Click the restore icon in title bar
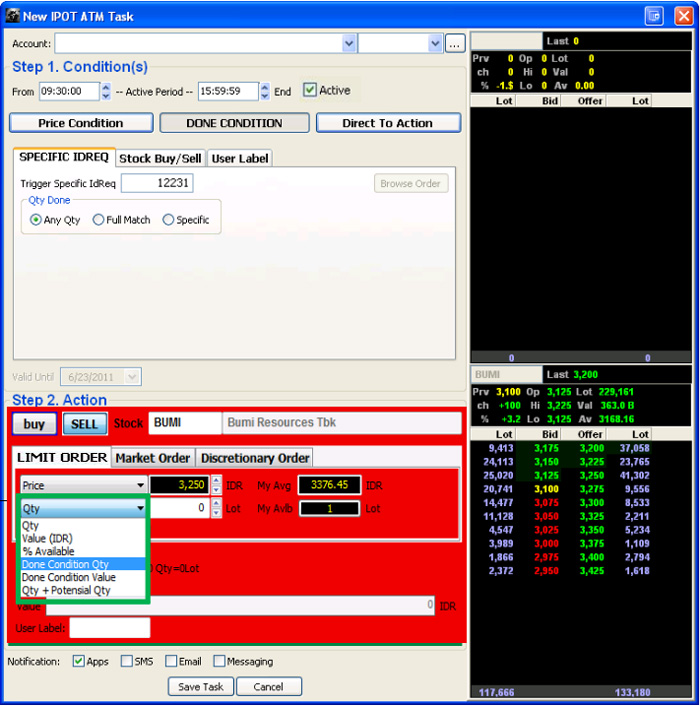The image size is (700, 706). tap(654, 16)
